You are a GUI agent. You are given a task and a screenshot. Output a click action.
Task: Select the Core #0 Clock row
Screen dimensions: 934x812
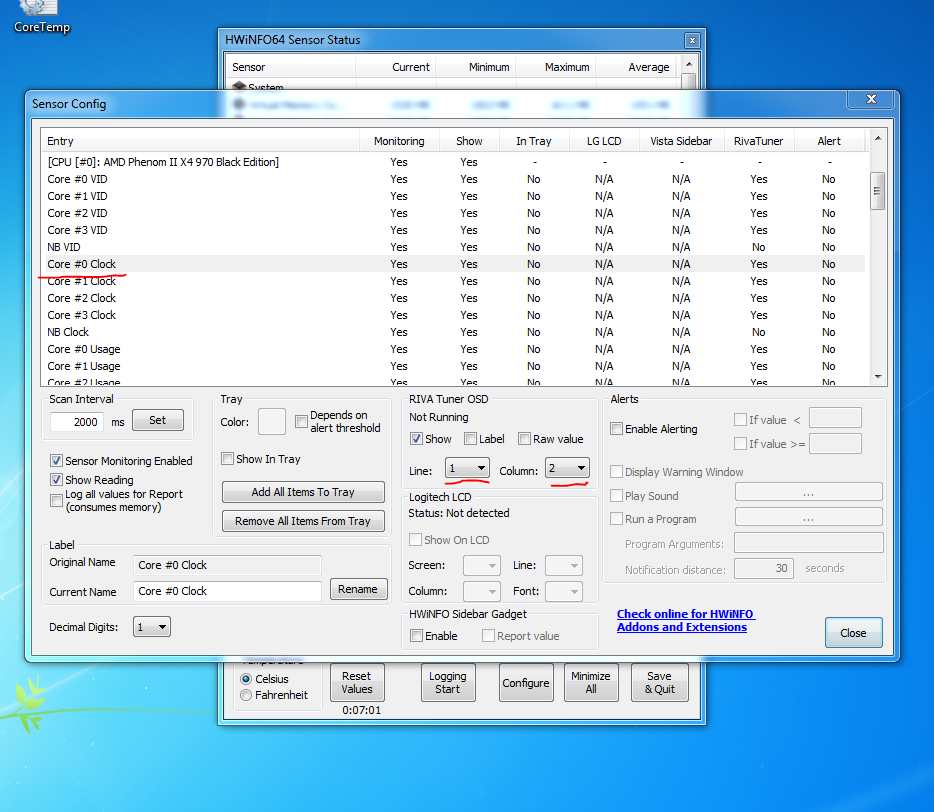point(456,264)
